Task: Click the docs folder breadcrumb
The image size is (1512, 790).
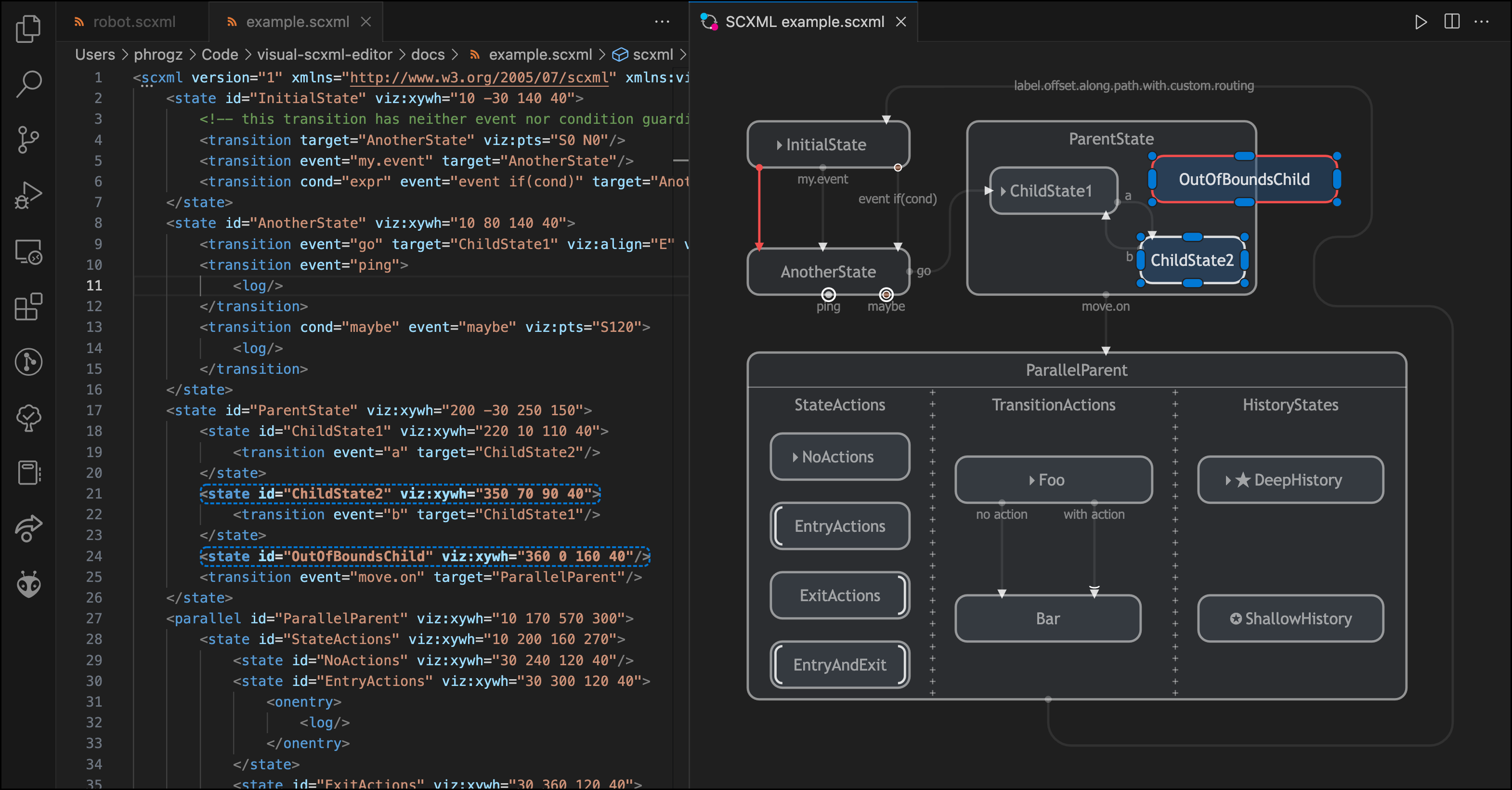Action: tap(427, 54)
